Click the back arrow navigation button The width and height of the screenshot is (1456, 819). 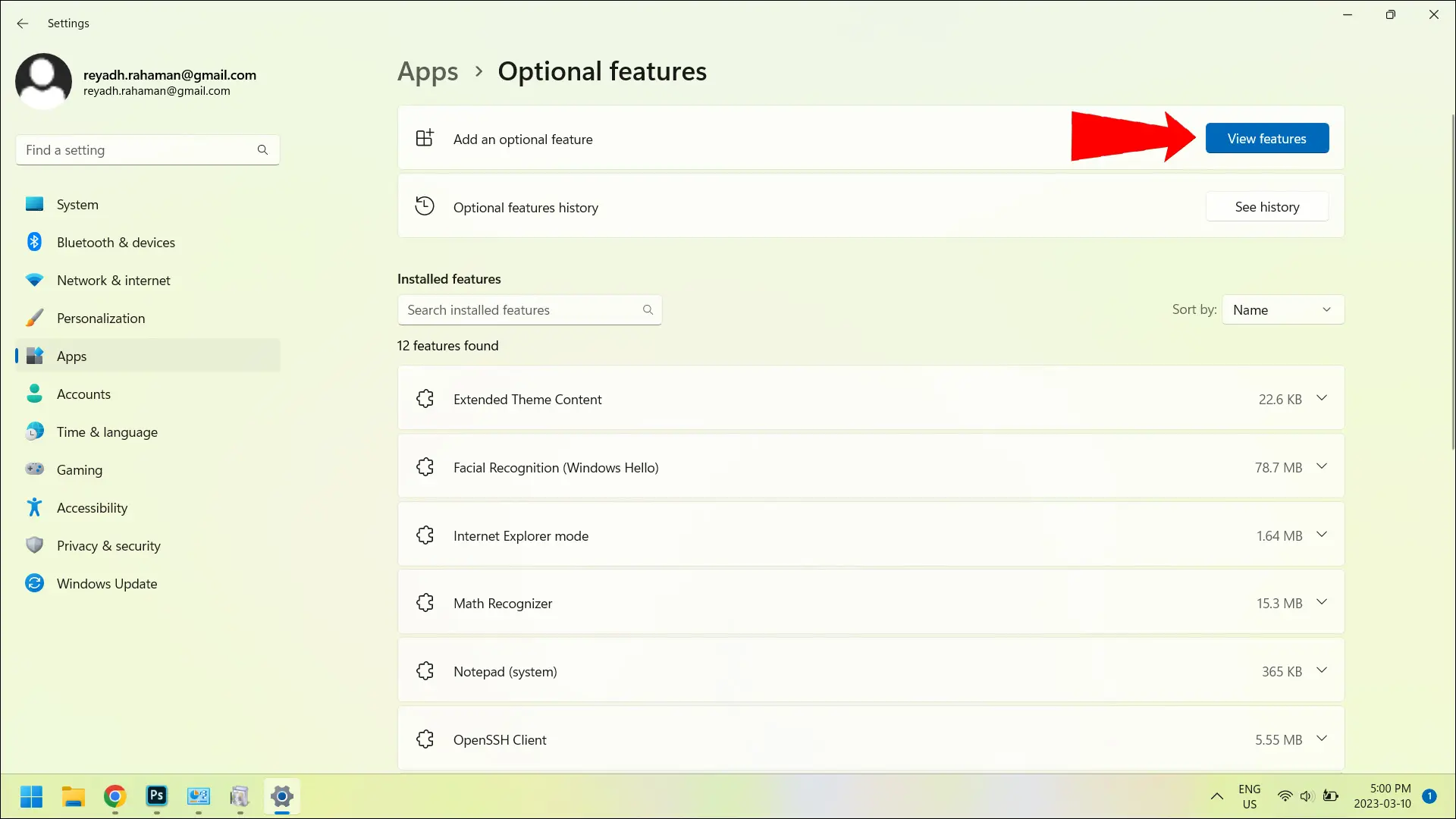[x=22, y=22]
